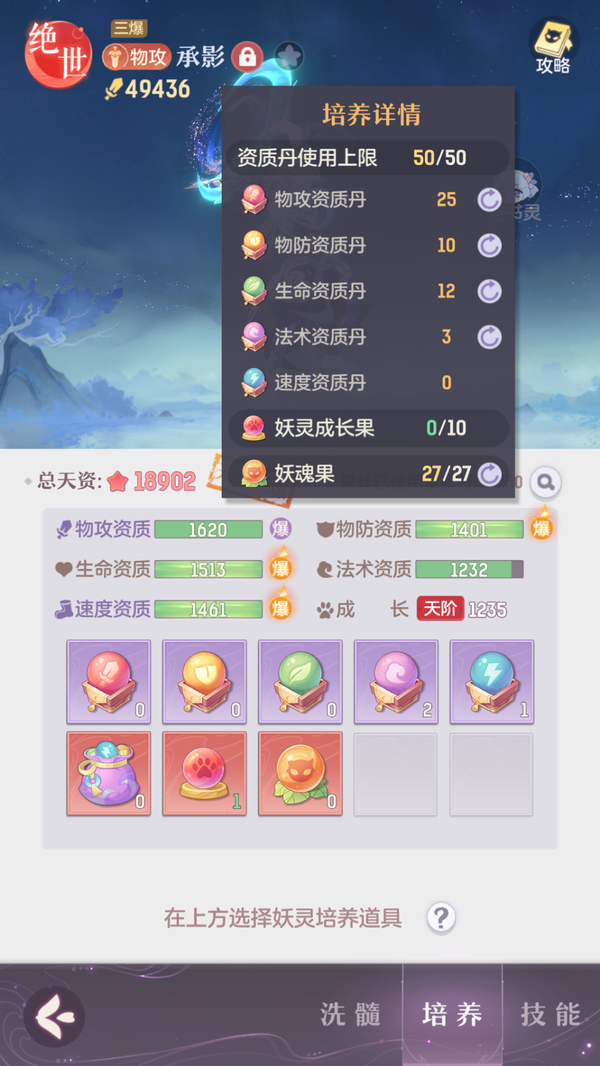Select the purple lucky bag item
The height and width of the screenshot is (1066, 600).
(x=109, y=774)
